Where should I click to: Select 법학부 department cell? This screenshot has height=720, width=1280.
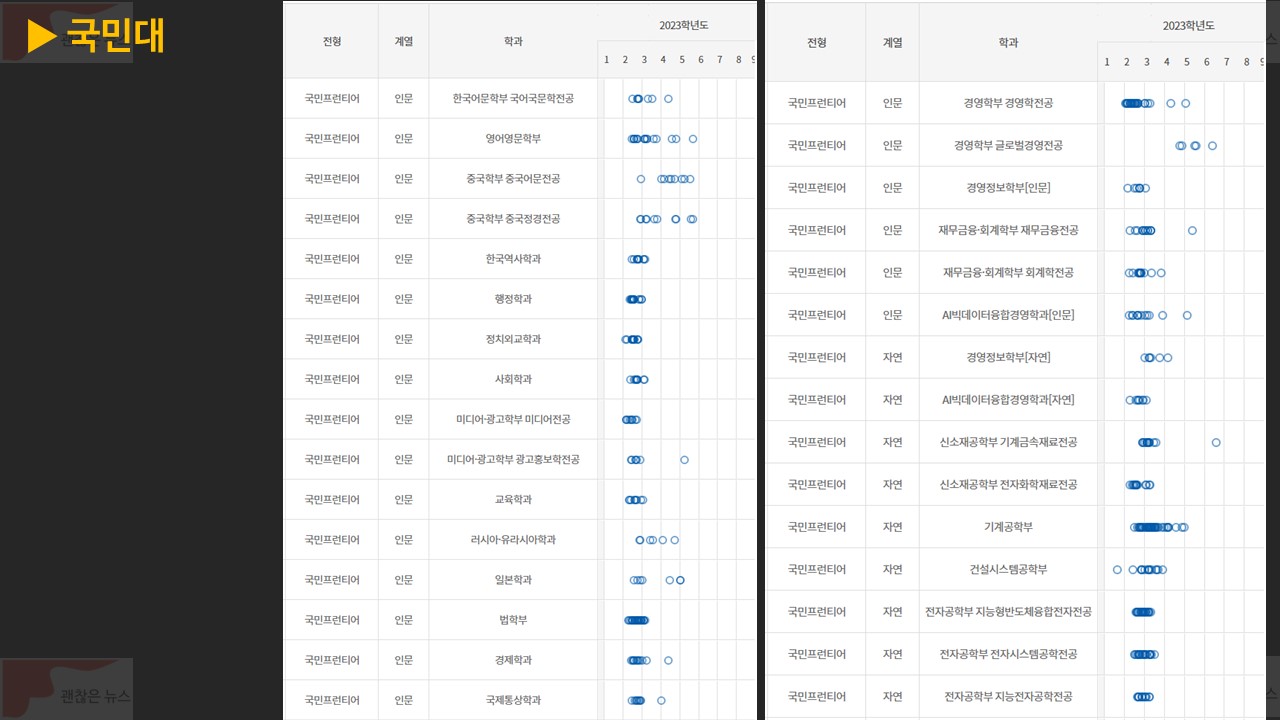[x=513, y=619]
